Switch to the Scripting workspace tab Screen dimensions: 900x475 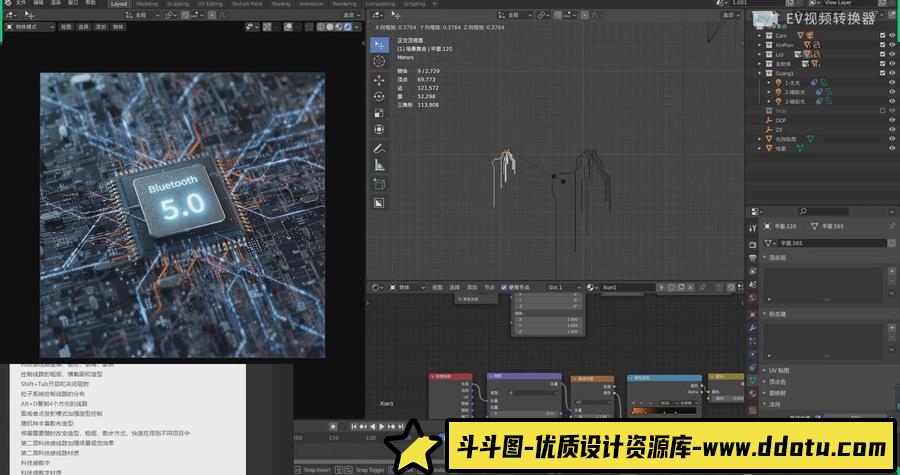click(414, 3)
